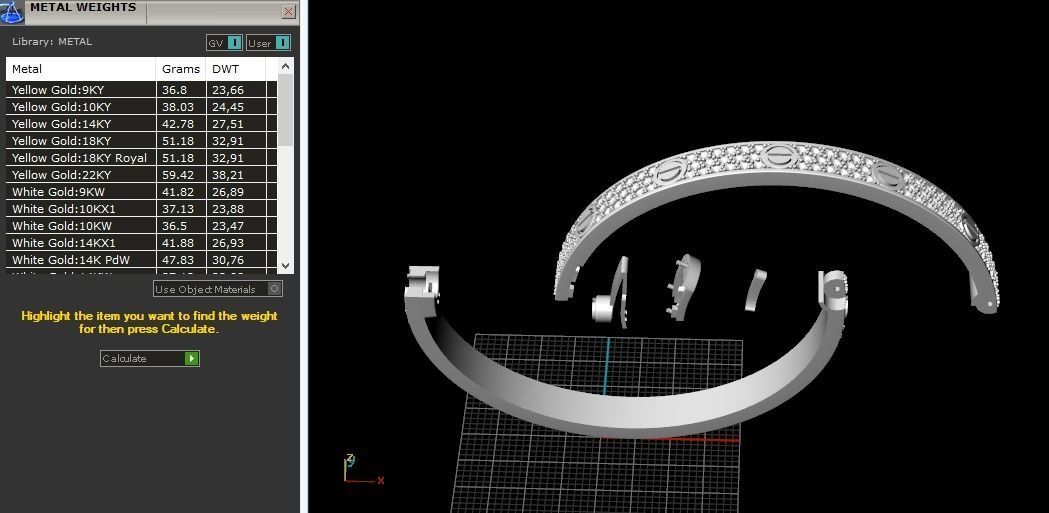The height and width of the screenshot is (513, 1049).
Task: Click the metal list scroll up arrow
Action: pyautogui.click(x=286, y=66)
